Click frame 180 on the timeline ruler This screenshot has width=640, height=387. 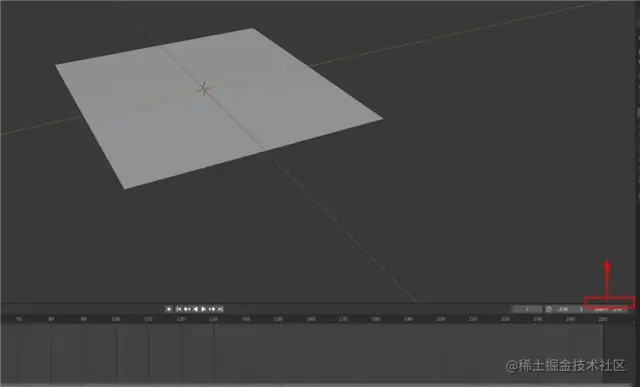tap(376, 319)
